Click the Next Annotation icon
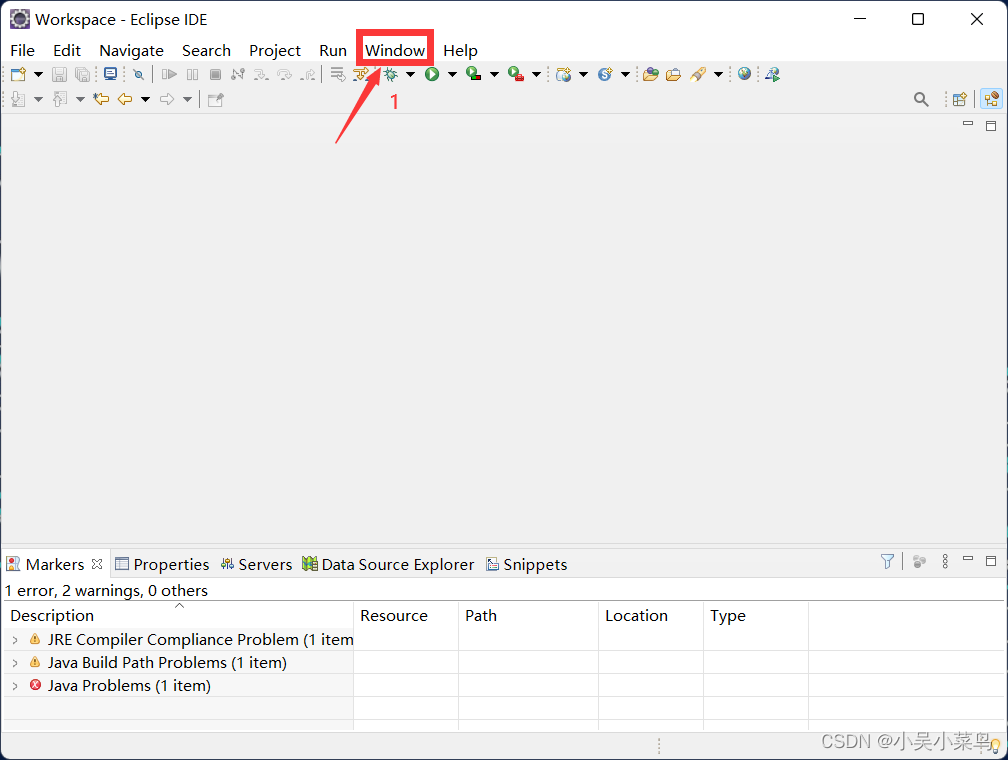The image size is (1008, 760). pos(19,99)
